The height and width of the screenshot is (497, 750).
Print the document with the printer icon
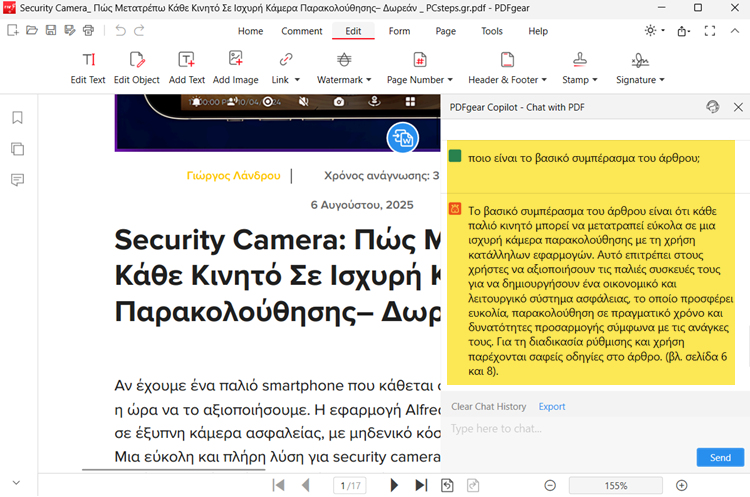[88, 31]
